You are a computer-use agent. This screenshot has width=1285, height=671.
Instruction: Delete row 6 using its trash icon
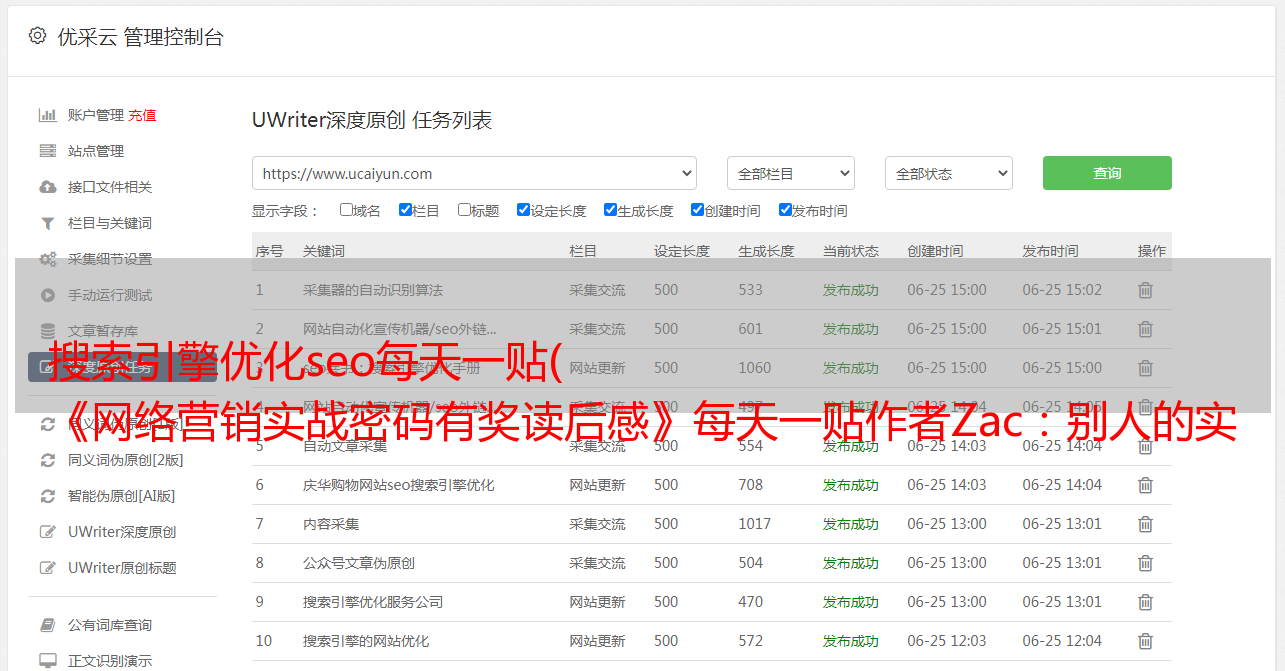1145,485
